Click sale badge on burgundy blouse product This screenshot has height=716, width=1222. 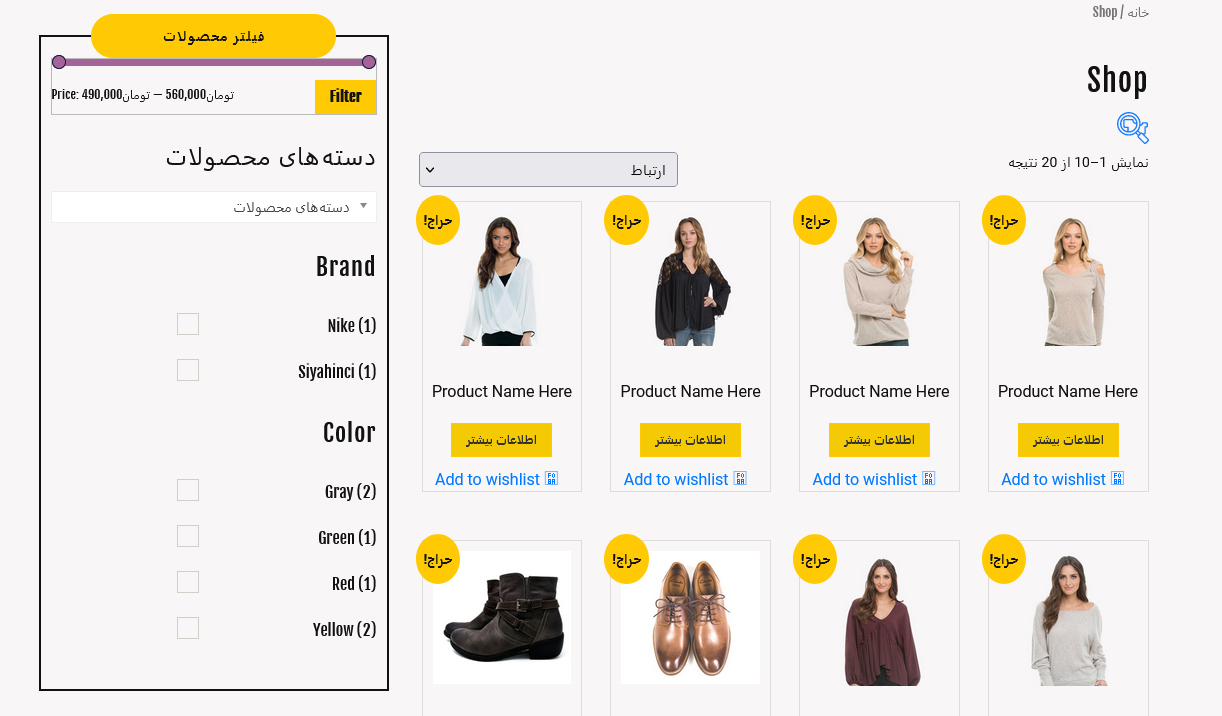click(815, 559)
